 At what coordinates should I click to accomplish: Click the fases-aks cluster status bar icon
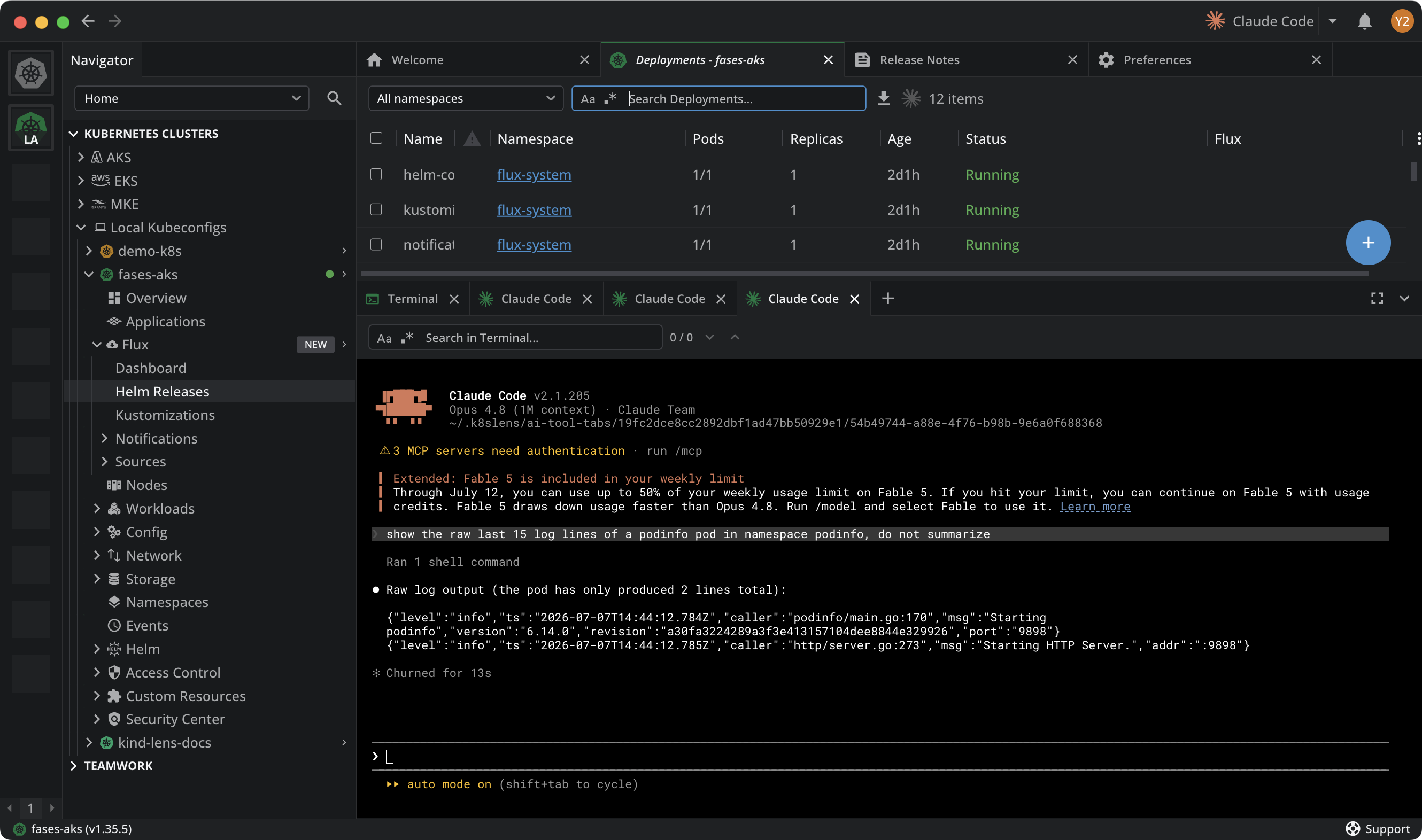19,829
